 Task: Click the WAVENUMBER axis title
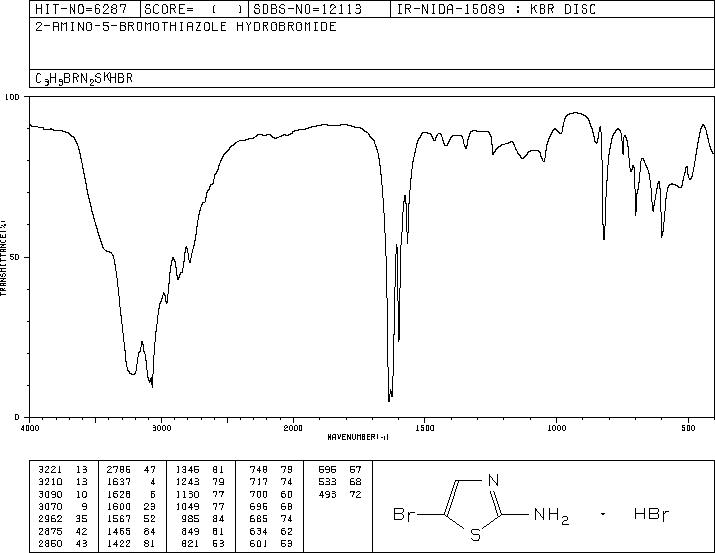(x=358, y=437)
